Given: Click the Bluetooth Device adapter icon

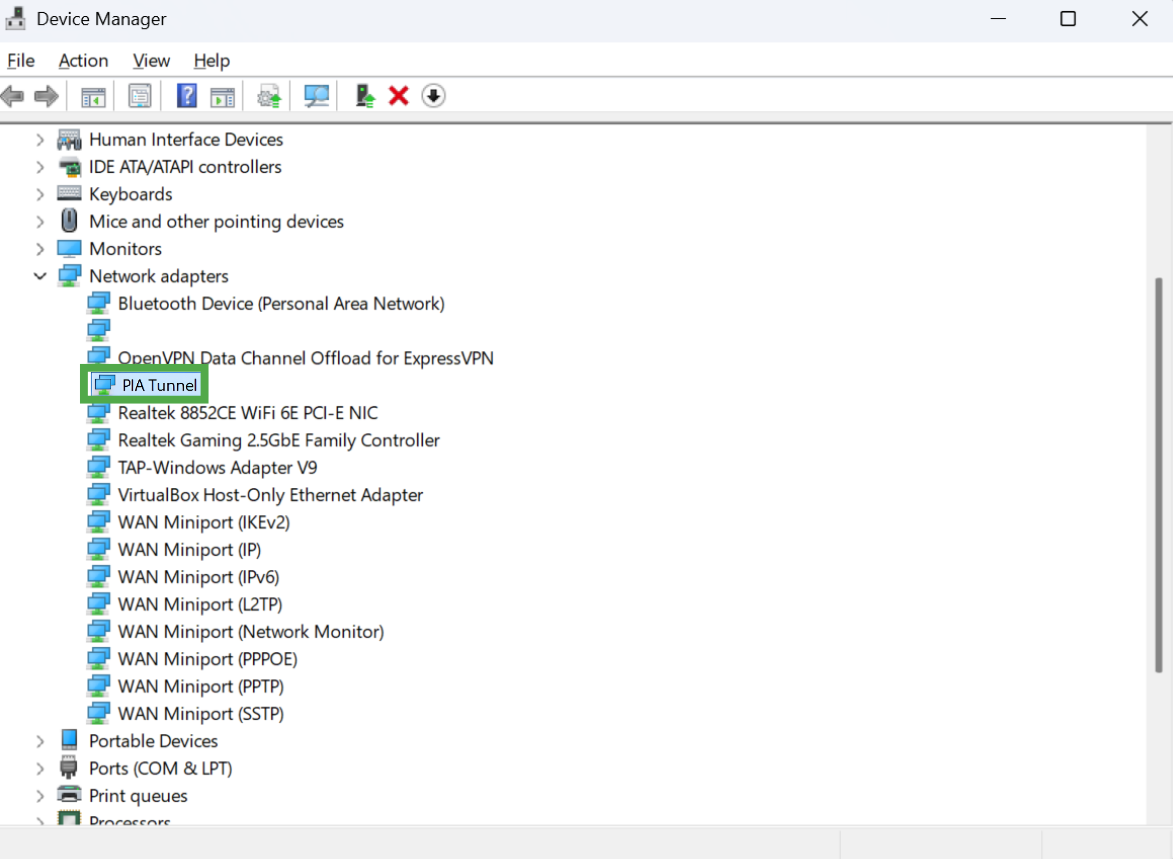Looking at the screenshot, I should click(x=99, y=303).
